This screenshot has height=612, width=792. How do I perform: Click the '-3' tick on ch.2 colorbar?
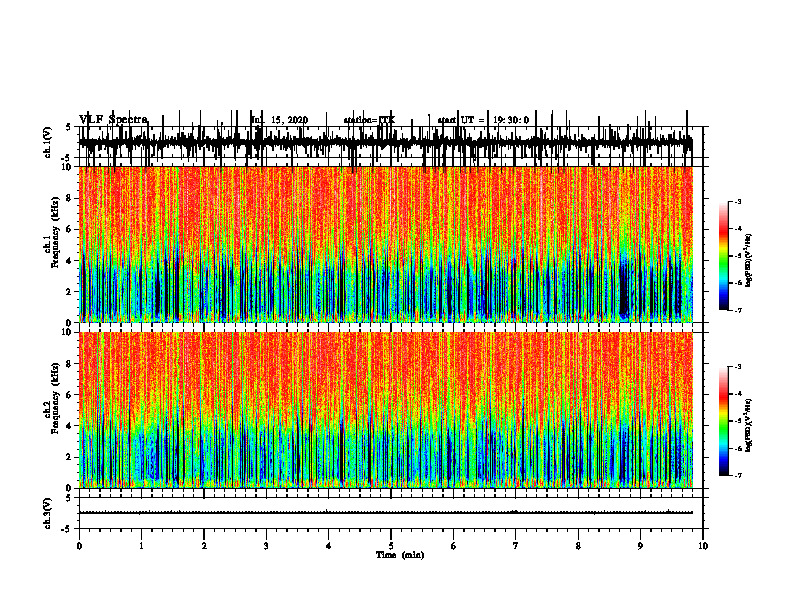click(x=737, y=367)
